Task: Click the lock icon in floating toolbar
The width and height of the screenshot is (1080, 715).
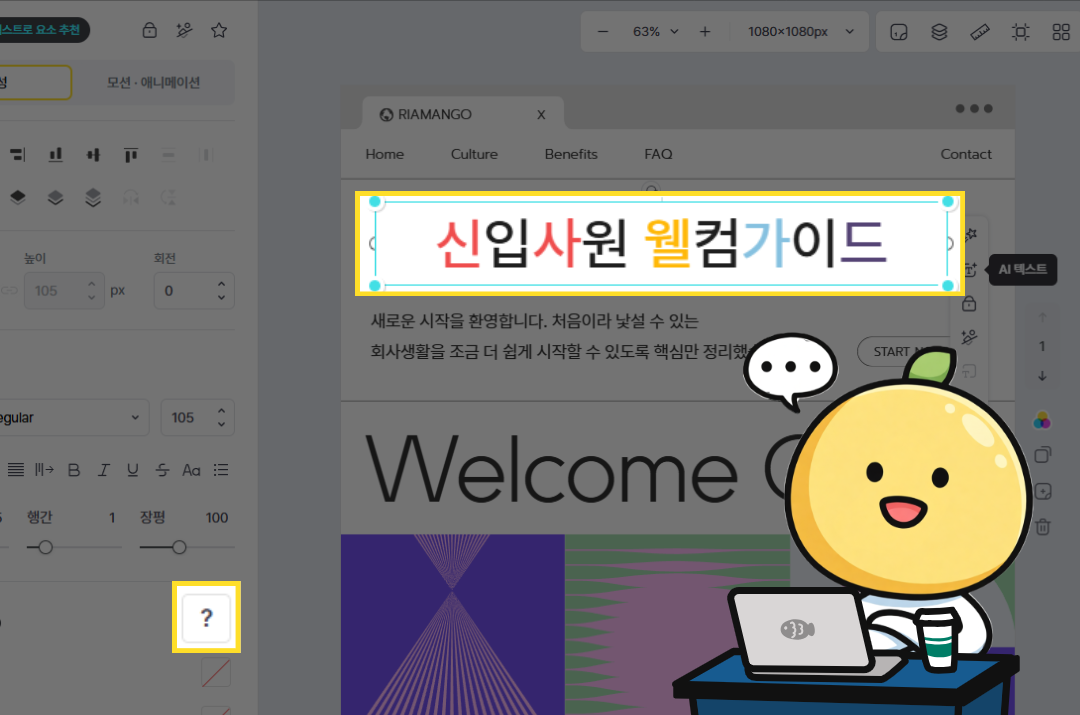Action: [969, 303]
